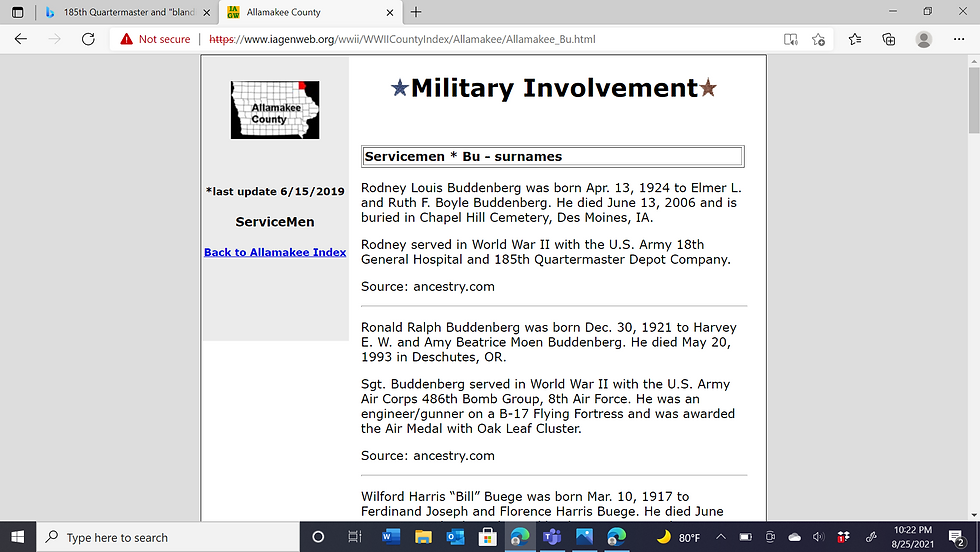Click the taskbar search box

pyautogui.click(x=168, y=537)
